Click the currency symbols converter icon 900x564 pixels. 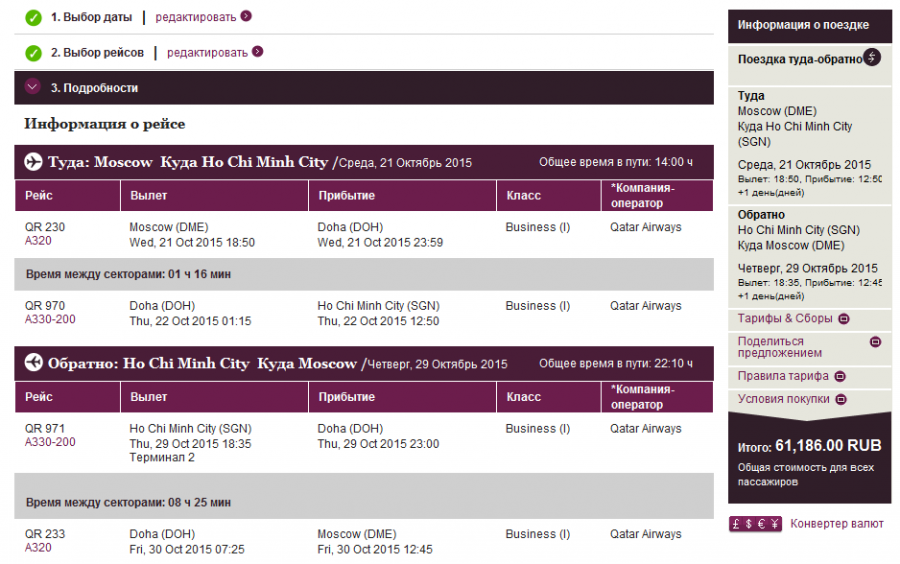[755, 524]
